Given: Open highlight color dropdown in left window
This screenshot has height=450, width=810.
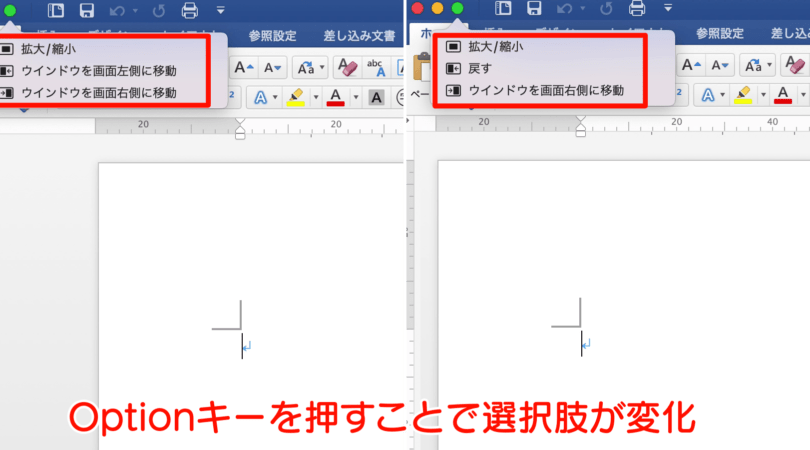Looking at the screenshot, I should [x=316, y=97].
